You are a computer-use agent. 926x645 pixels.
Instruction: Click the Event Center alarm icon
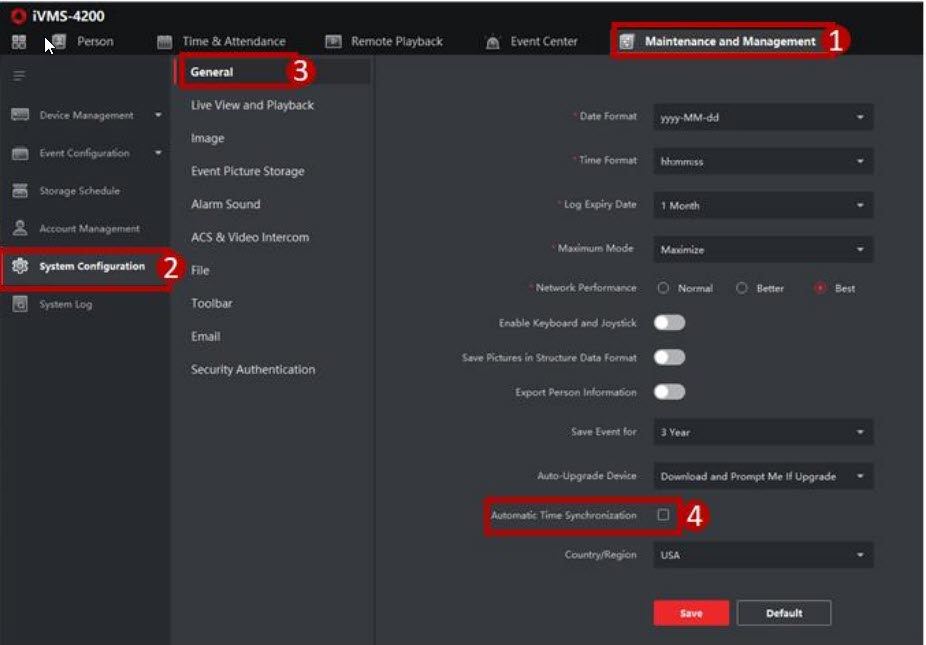click(x=492, y=42)
